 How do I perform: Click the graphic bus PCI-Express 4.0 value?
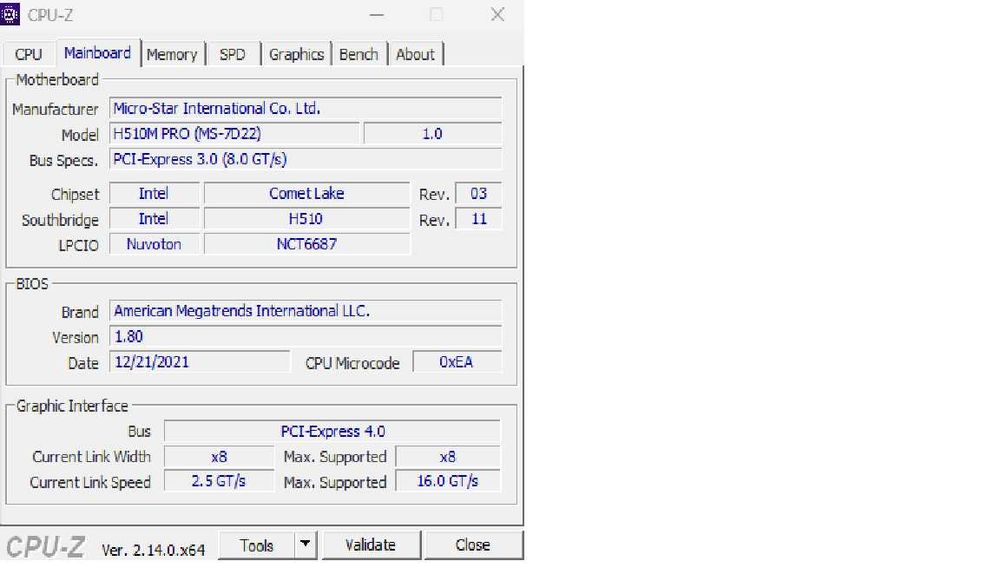(x=332, y=431)
